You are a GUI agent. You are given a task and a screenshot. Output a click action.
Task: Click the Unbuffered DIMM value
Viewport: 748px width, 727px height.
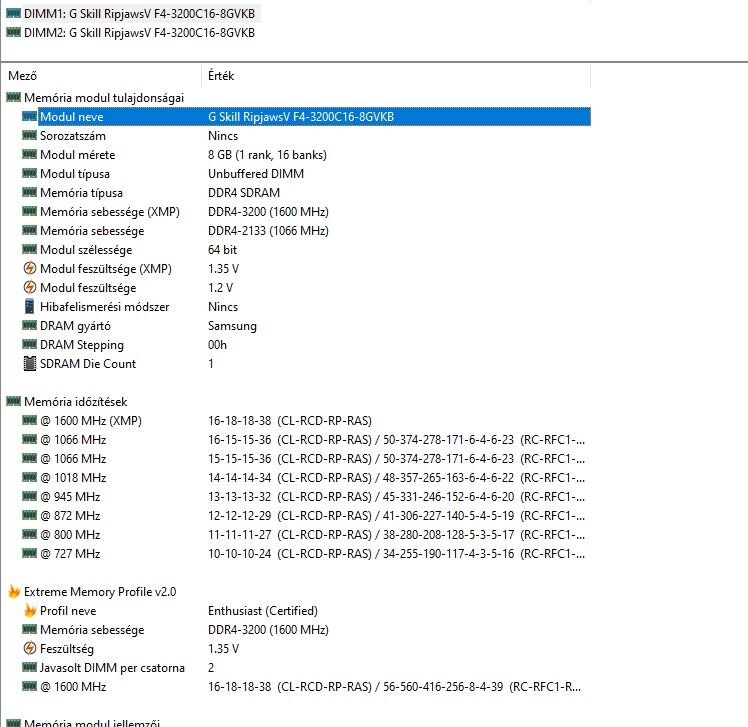coord(256,174)
